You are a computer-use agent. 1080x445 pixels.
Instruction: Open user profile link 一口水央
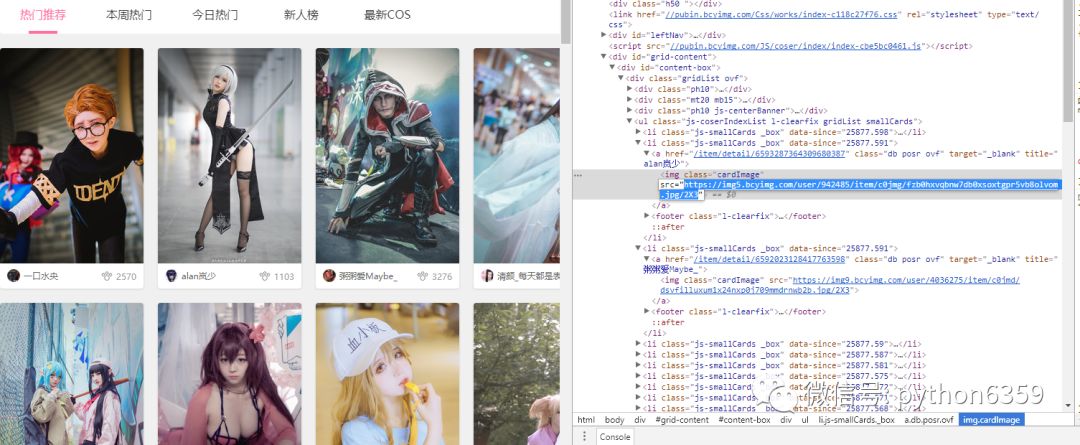(41, 276)
